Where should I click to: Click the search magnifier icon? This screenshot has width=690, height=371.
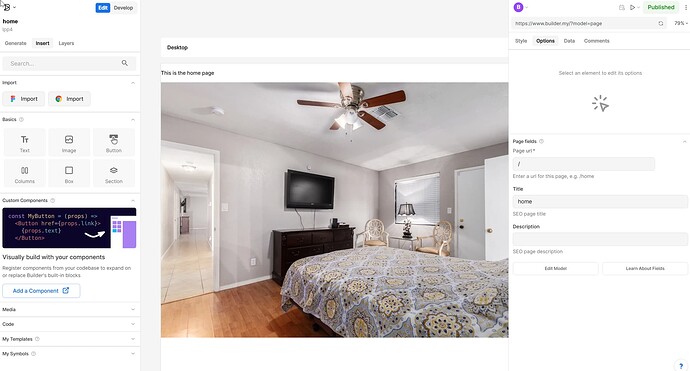[x=125, y=63]
